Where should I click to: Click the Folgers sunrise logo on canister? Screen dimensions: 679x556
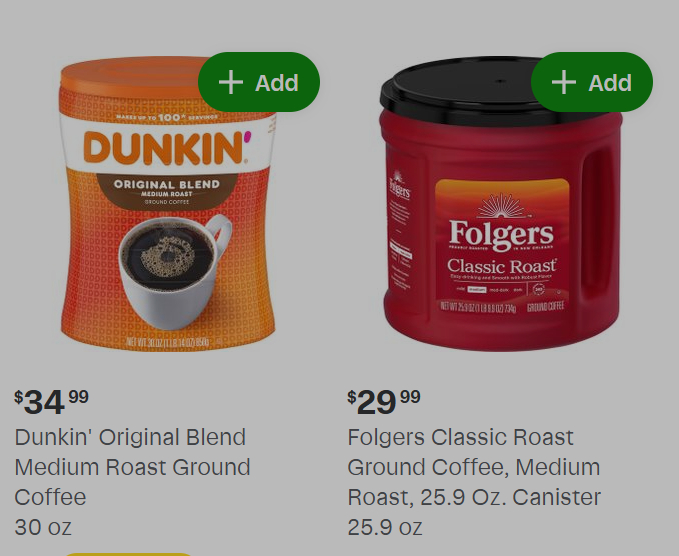pyautogui.click(x=501, y=223)
